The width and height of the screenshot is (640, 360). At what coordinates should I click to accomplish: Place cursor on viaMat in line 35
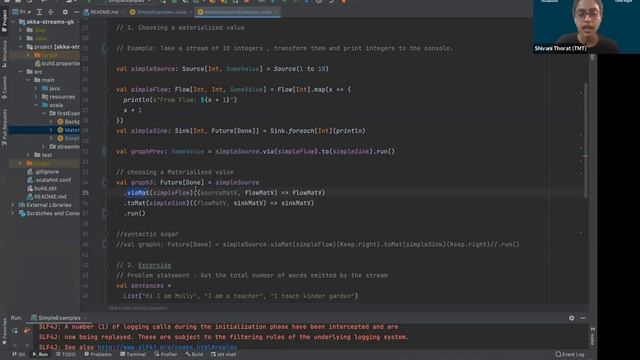pyautogui.click(x=138, y=193)
